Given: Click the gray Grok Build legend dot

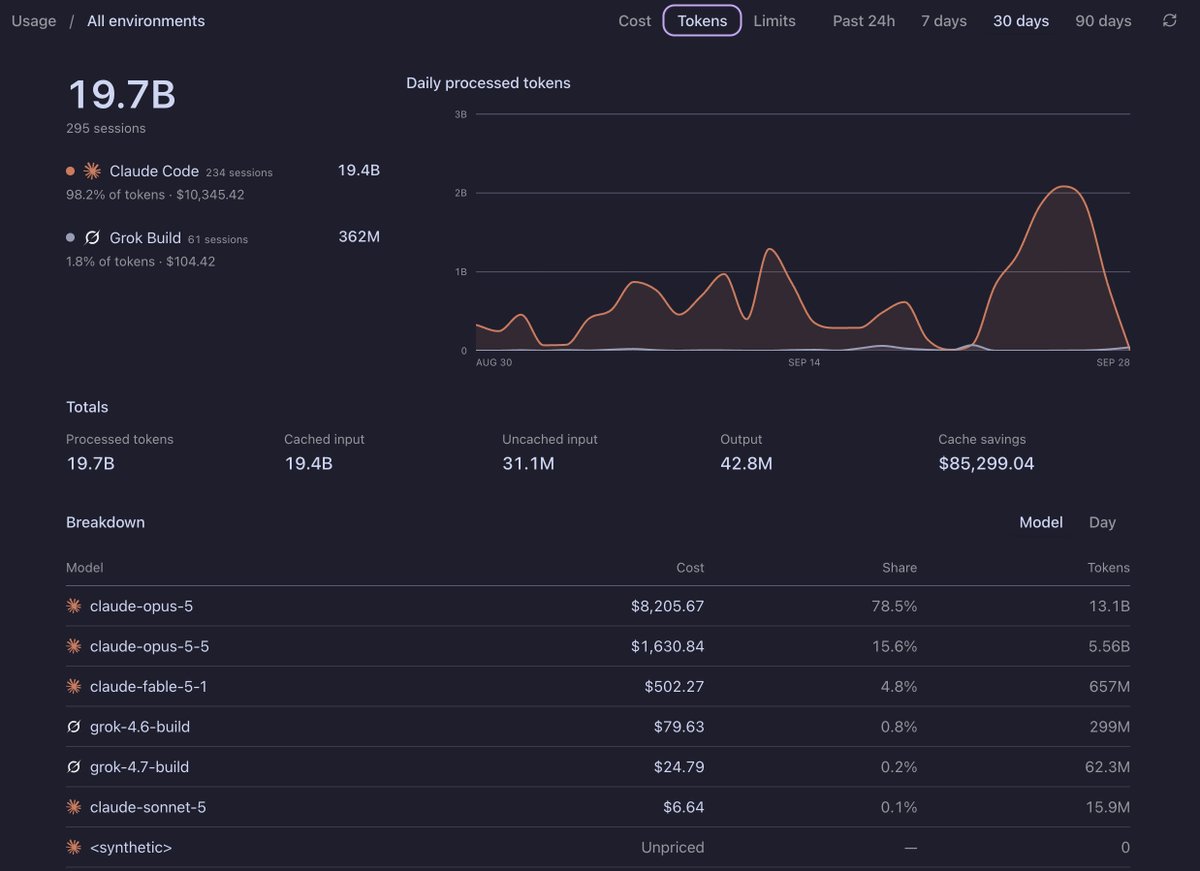Looking at the screenshot, I should (70, 238).
